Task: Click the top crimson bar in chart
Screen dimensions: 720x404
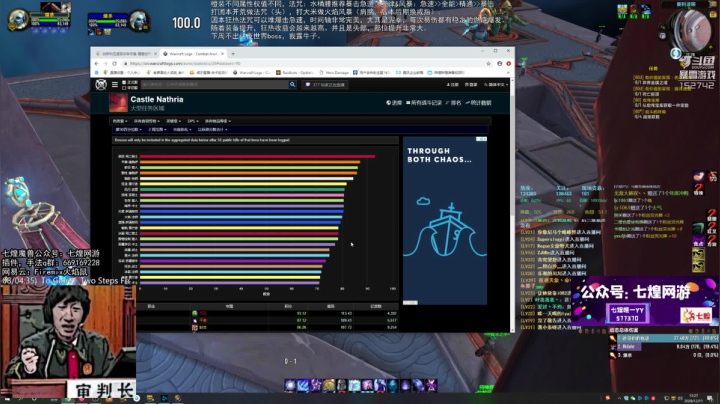Action: click(x=257, y=157)
